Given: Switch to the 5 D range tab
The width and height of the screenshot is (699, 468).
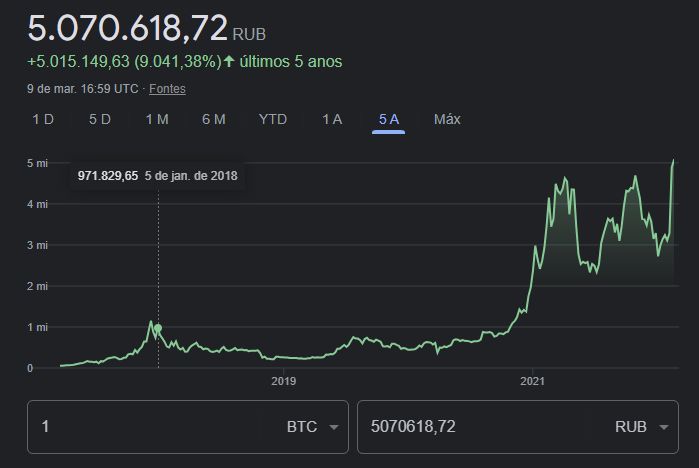Looking at the screenshot, I should click(100, 119).
